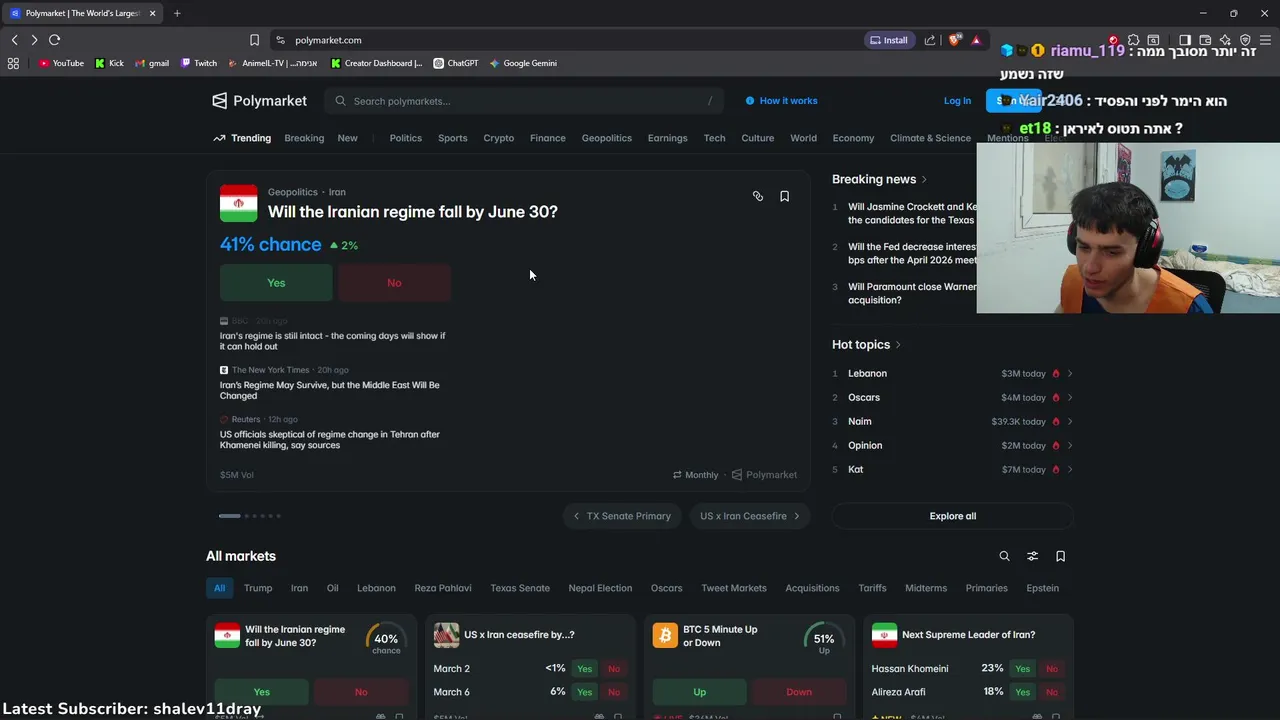The width and height of the screenshot is (1280, 720).
Task: Click Yes on featured Iranian regime market
Action: (276, 283)
